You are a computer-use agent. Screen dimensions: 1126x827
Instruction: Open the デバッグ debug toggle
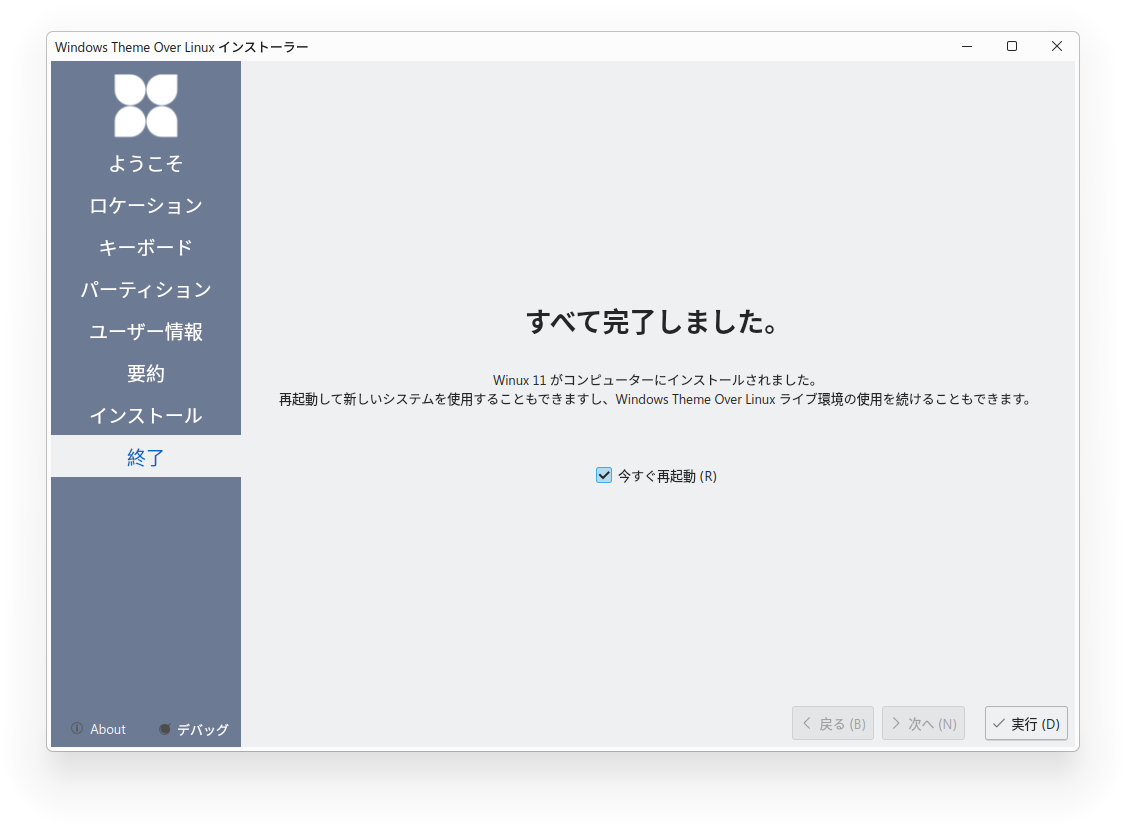click(x=194, y=729)
